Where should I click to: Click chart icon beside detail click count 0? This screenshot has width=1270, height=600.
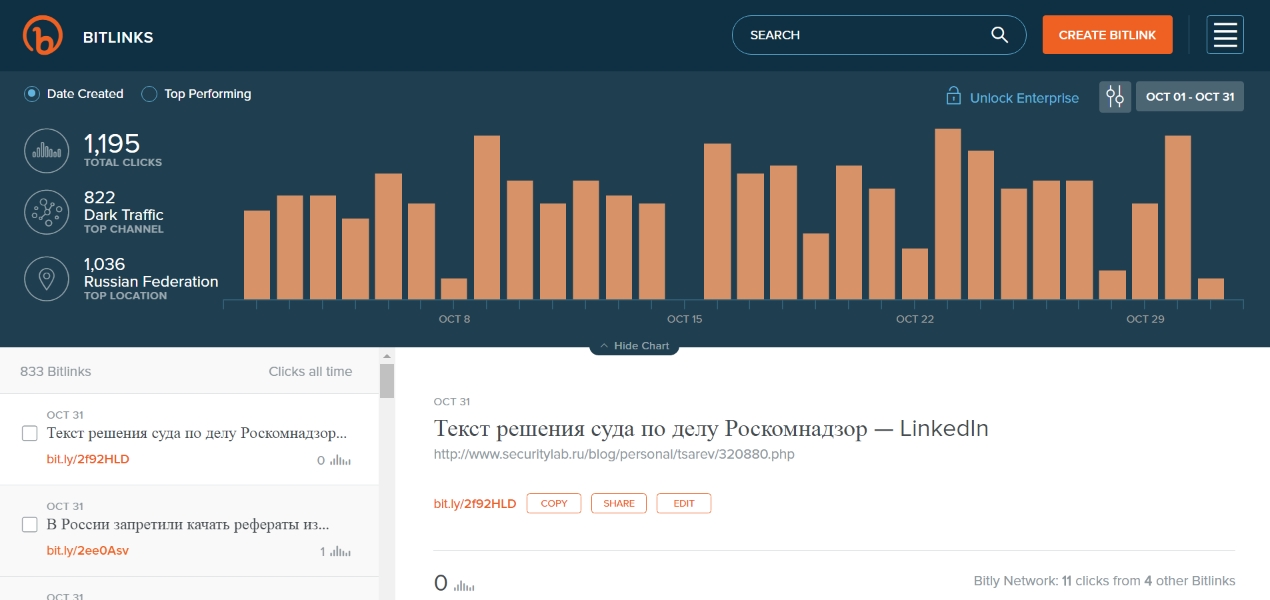click(465, 586)
